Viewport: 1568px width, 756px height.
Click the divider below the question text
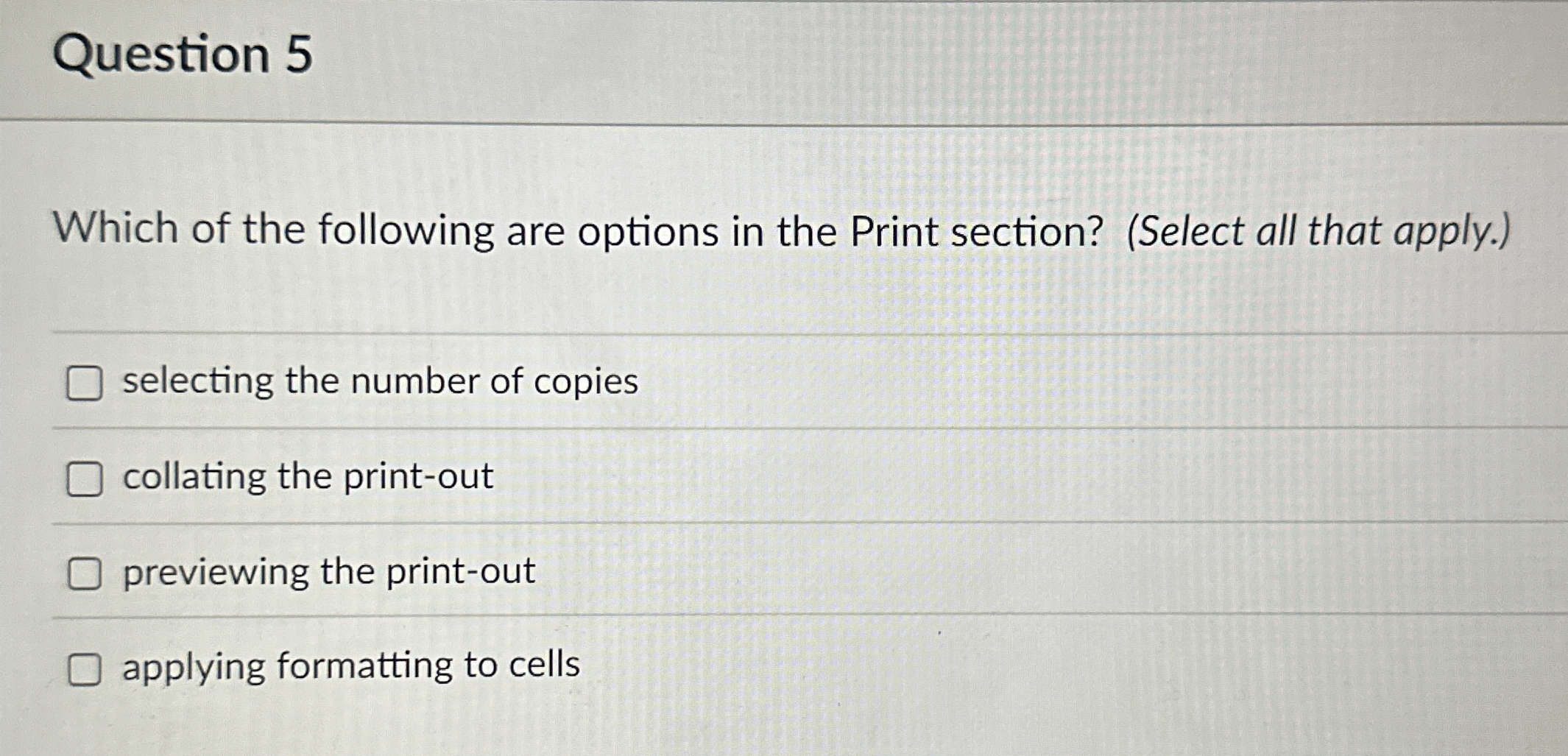point(784,331)
